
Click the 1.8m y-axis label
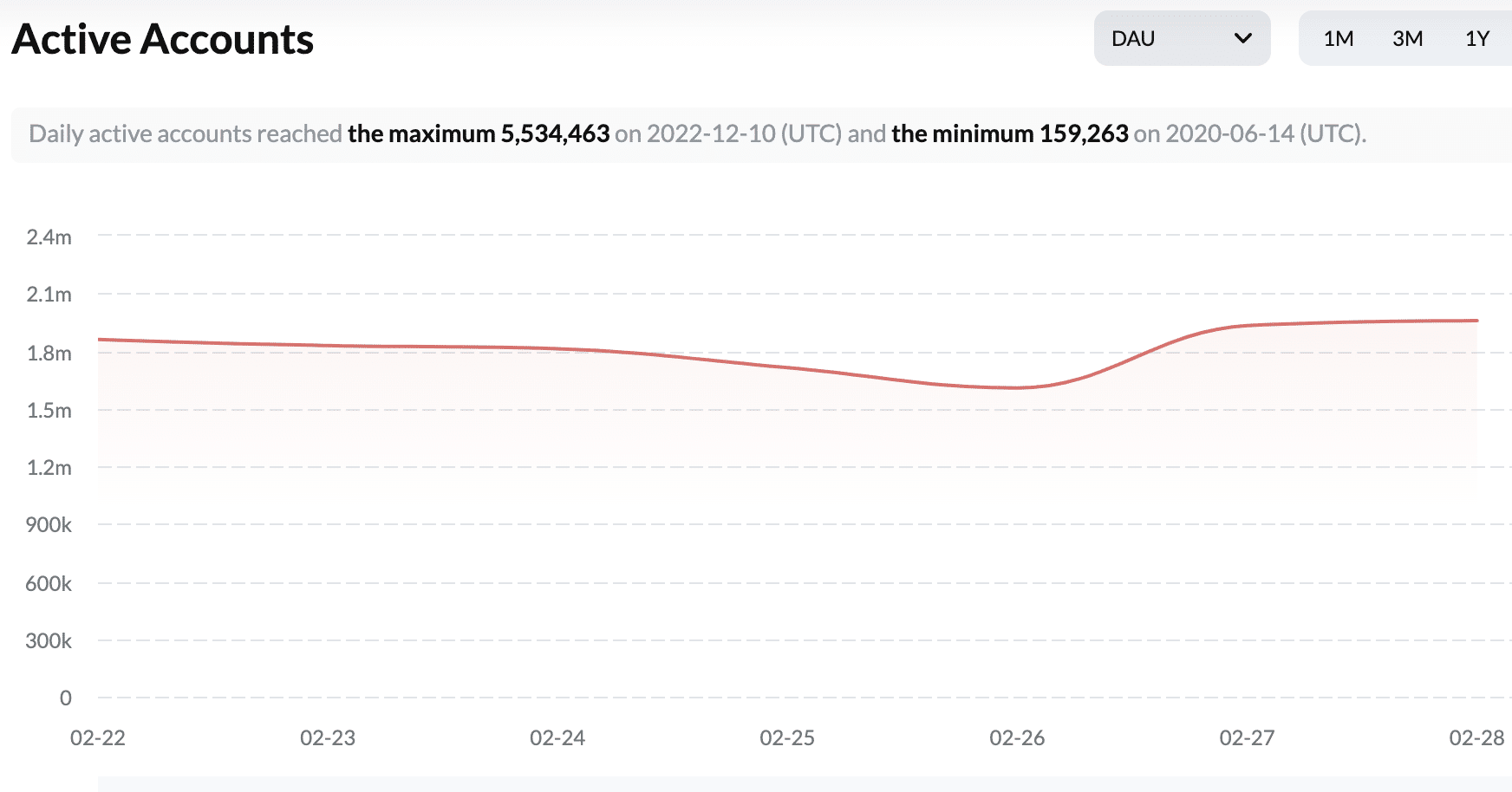tap(49, 353)
